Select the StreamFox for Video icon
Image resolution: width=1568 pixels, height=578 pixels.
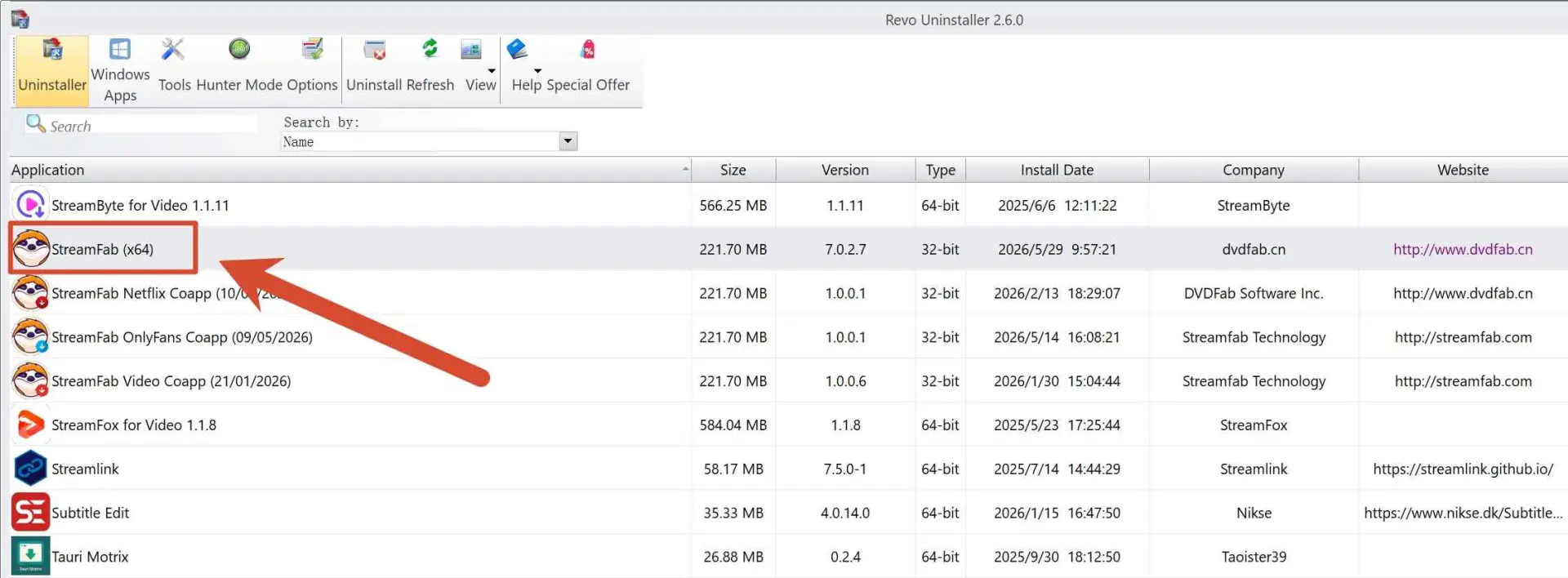(30, 425)
